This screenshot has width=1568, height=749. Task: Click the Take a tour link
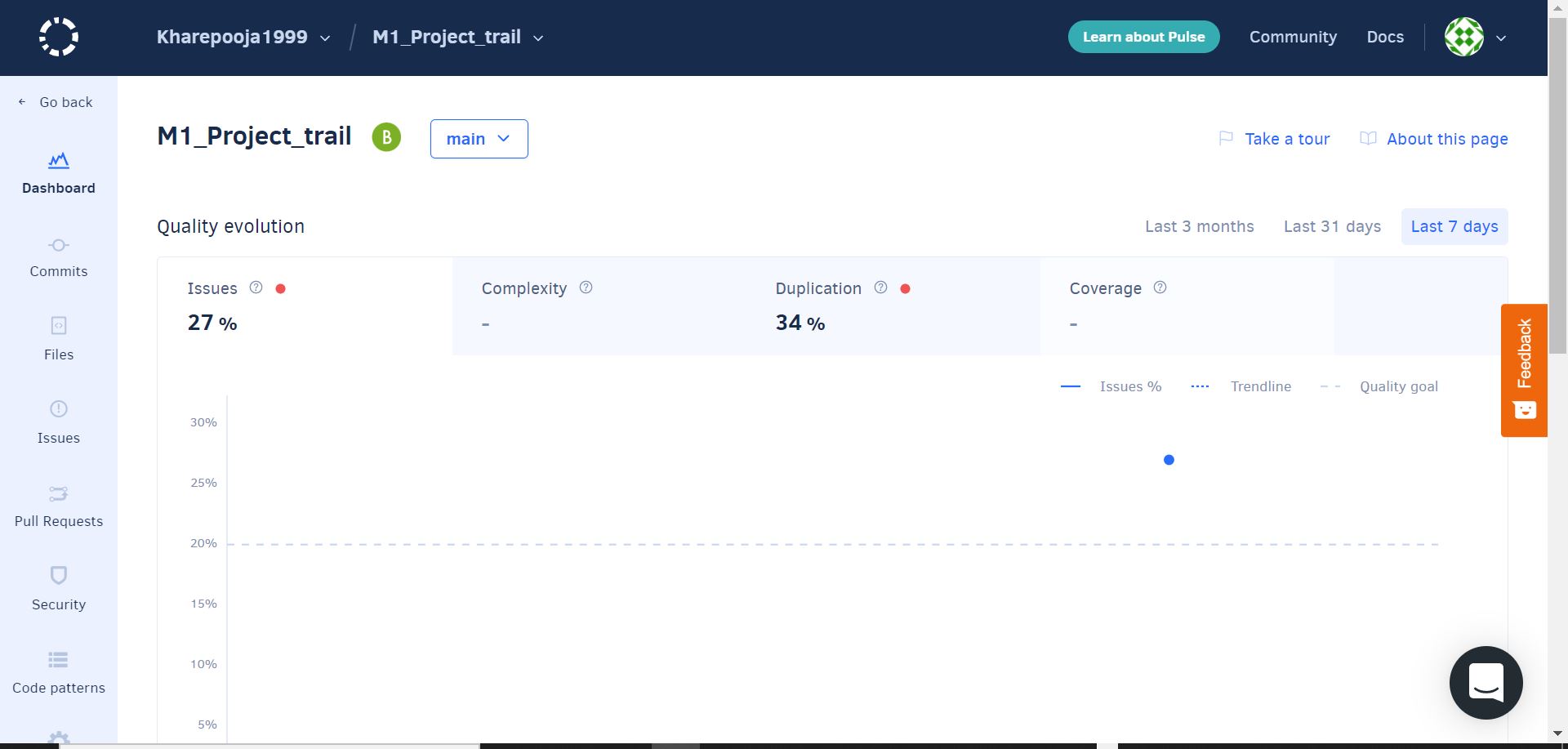coord(1287,139)
